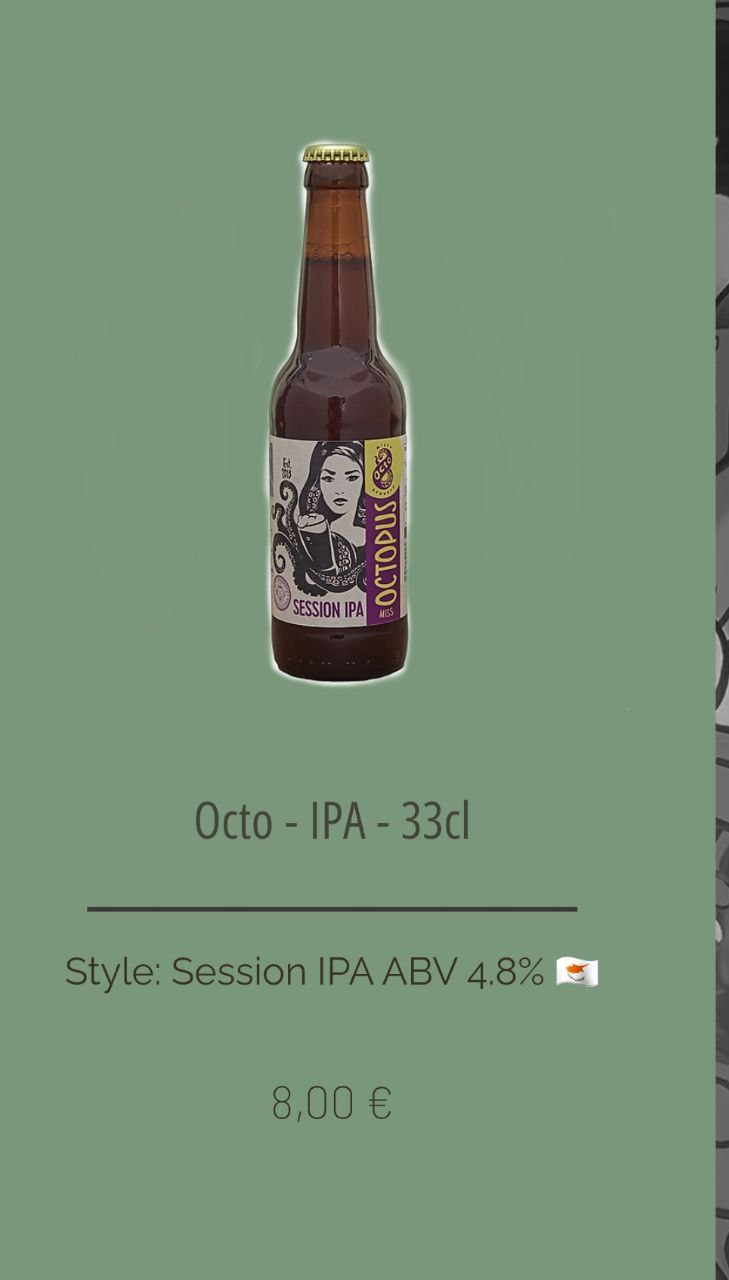The width and height of the screenshot is (729, 1280).
Task: Click the divider line under the title
Action: pyautogui.click(x=332, y=909)
